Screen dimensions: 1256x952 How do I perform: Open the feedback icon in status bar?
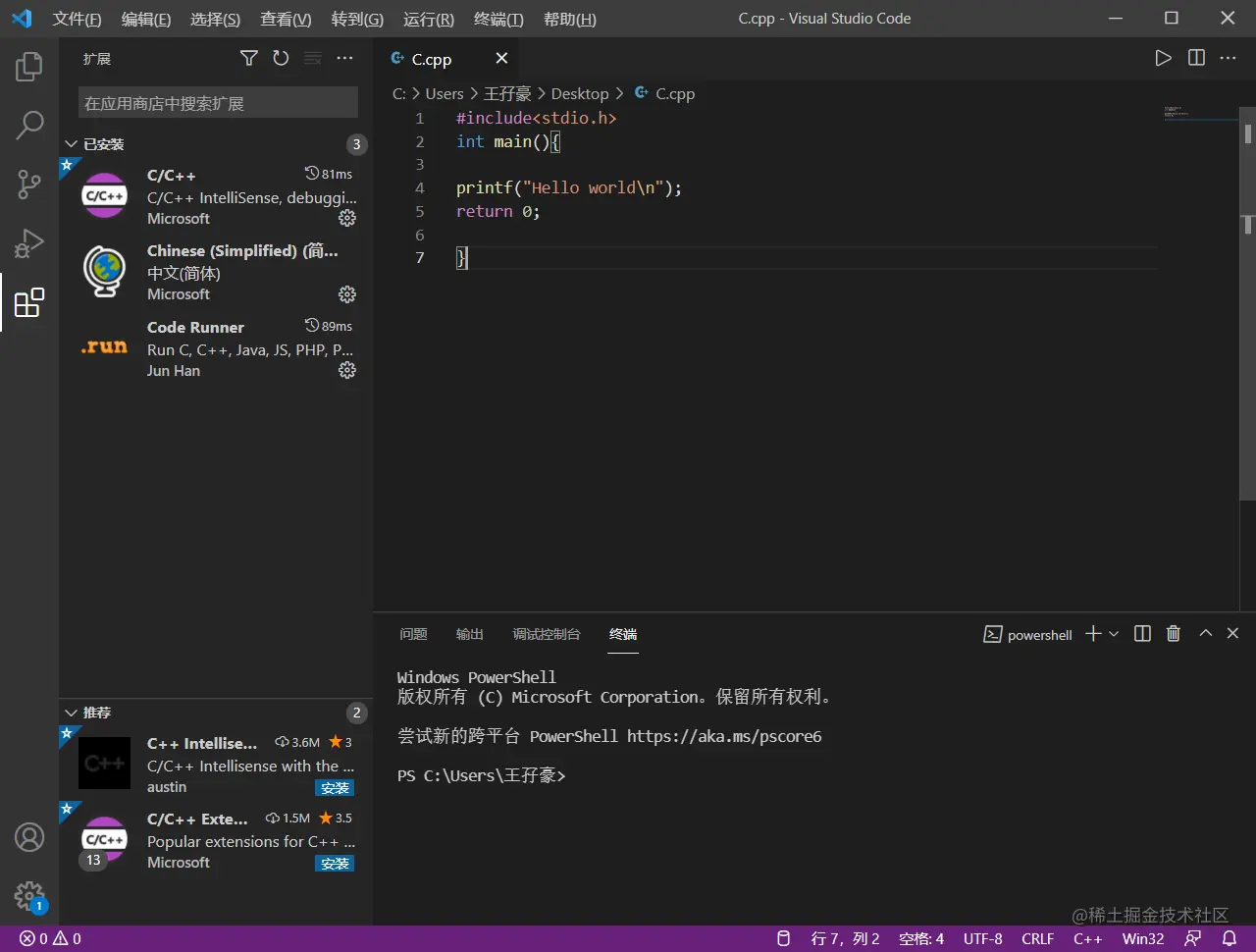(1193, 938)
